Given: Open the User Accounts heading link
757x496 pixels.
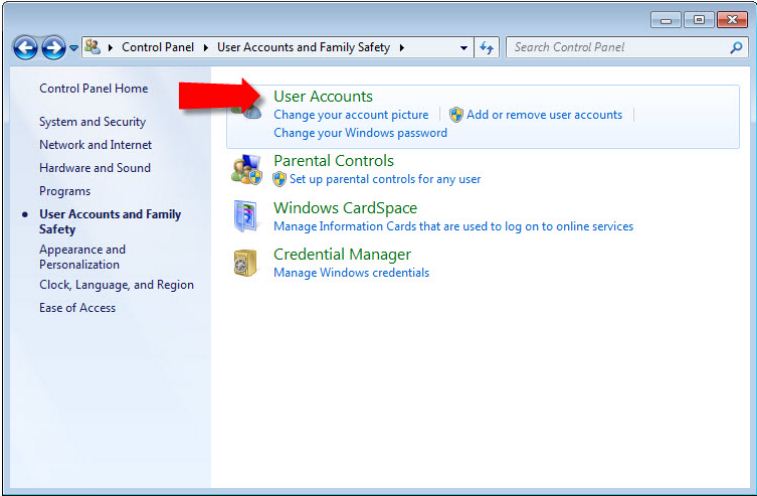Looking at the screenshot, I should click(323, 96).
